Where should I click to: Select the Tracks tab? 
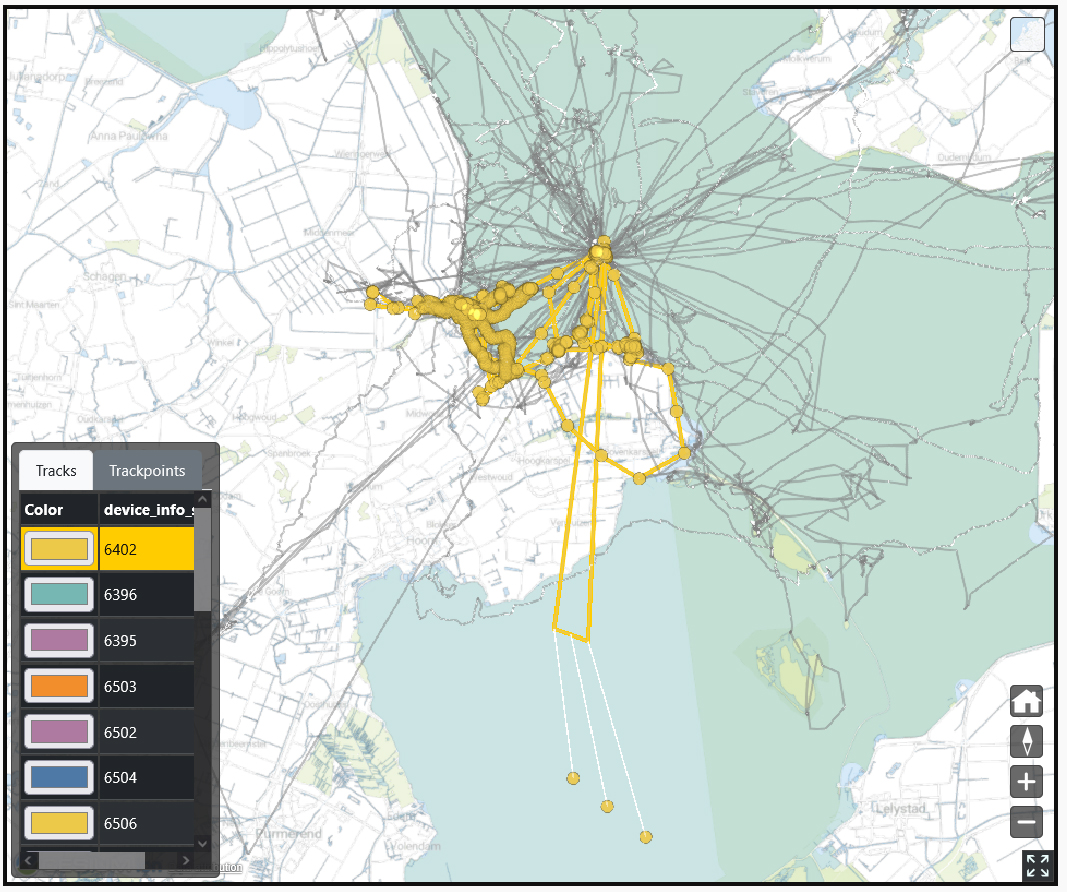(x=56, y=470)
